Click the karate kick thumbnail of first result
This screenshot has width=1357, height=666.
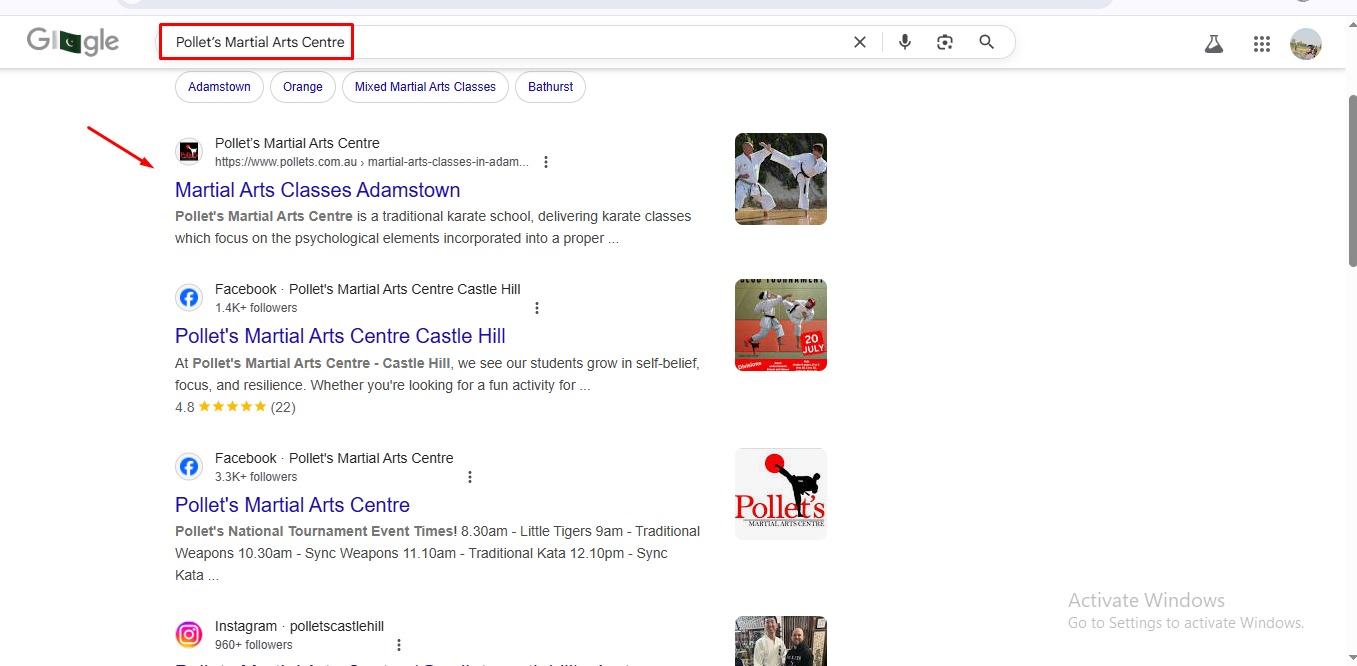[780, 179]
